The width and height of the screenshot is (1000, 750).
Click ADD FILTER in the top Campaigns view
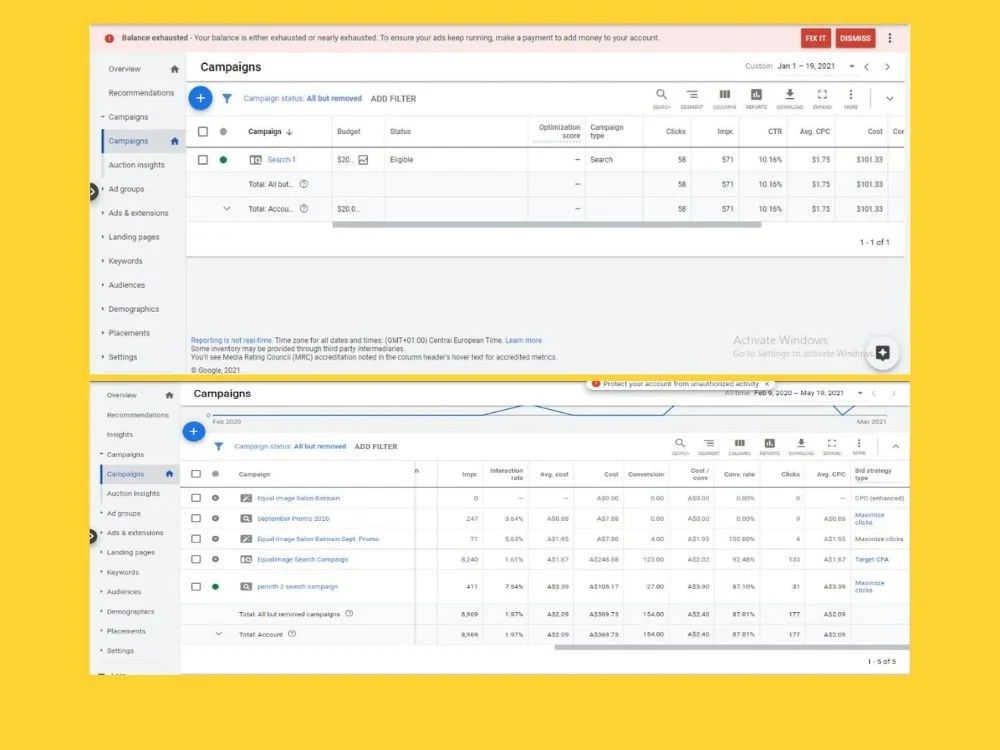(x=393, y=99)
